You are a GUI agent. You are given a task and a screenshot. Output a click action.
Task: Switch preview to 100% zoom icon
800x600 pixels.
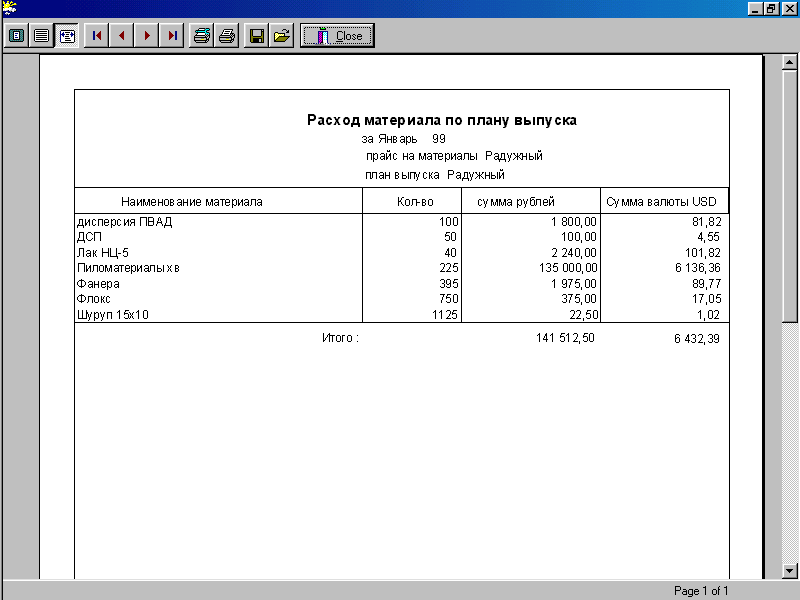42,36
